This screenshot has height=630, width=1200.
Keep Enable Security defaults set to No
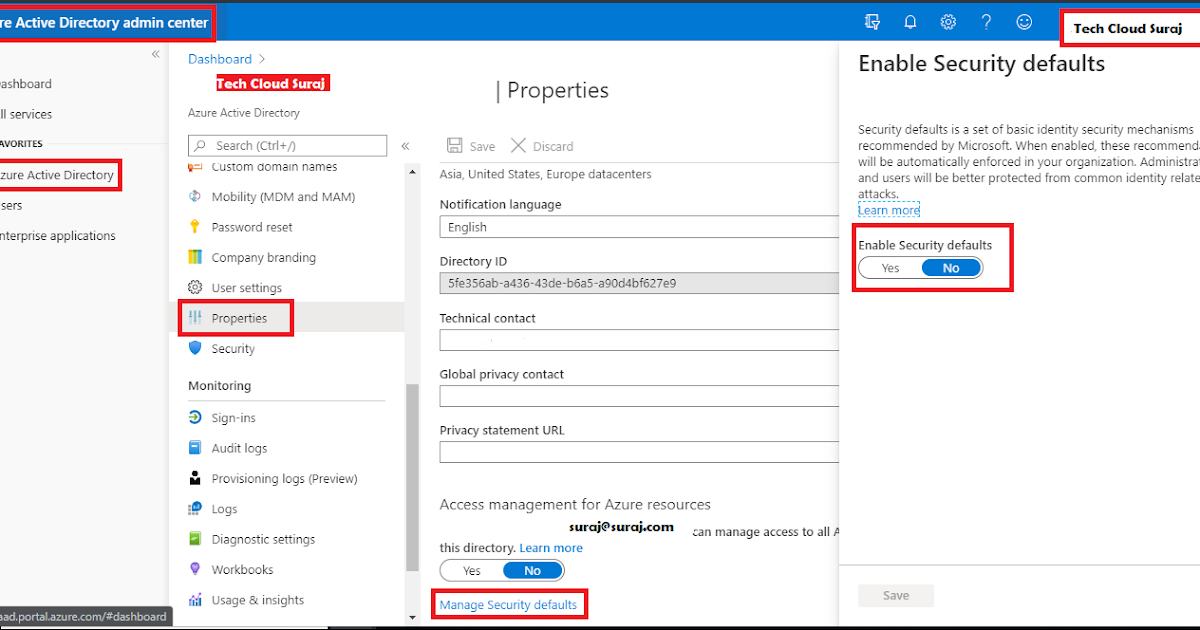pyautogui.click(x=950, y=267)
